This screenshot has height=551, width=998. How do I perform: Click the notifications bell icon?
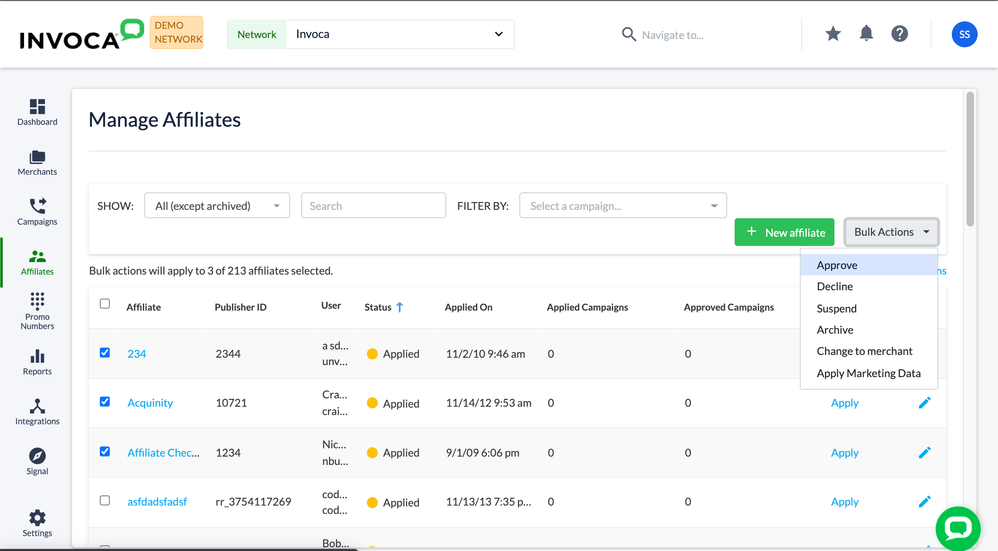click(x=866, y=34)
